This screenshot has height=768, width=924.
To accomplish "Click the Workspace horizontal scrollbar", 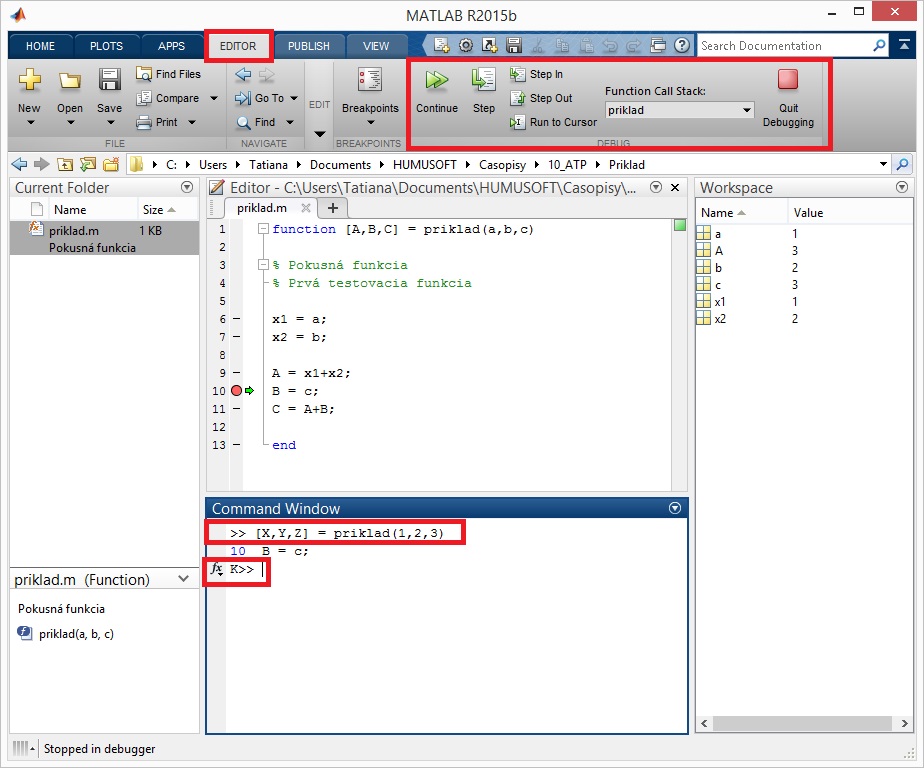I will click(x=804, y=723).
